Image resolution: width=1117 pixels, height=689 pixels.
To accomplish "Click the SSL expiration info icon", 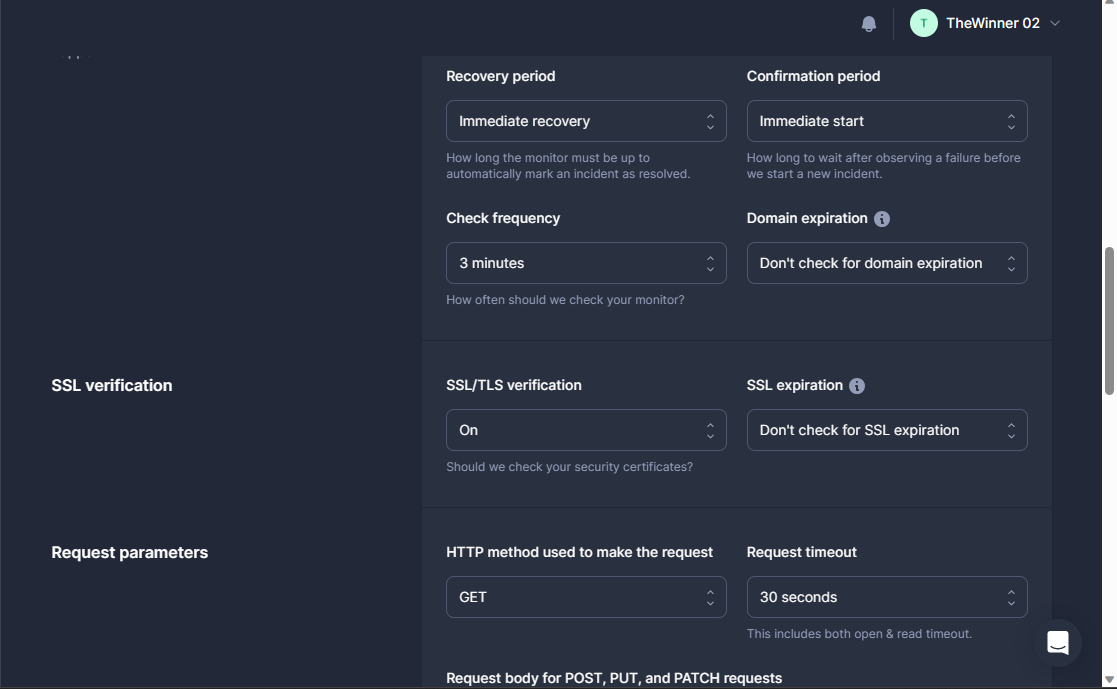I will pos(857,386).
